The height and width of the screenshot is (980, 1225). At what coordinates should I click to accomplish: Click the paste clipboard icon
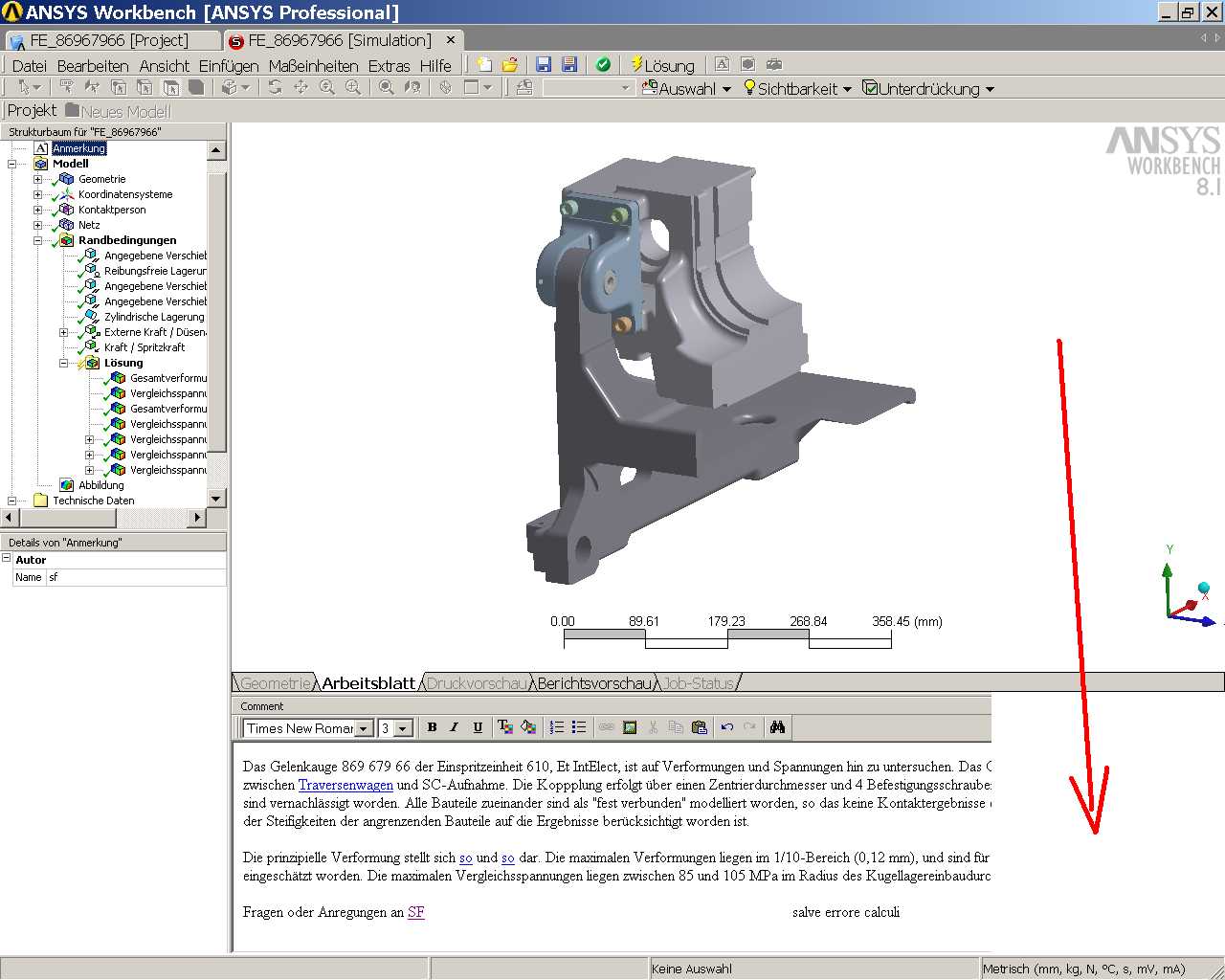(699, 727)
